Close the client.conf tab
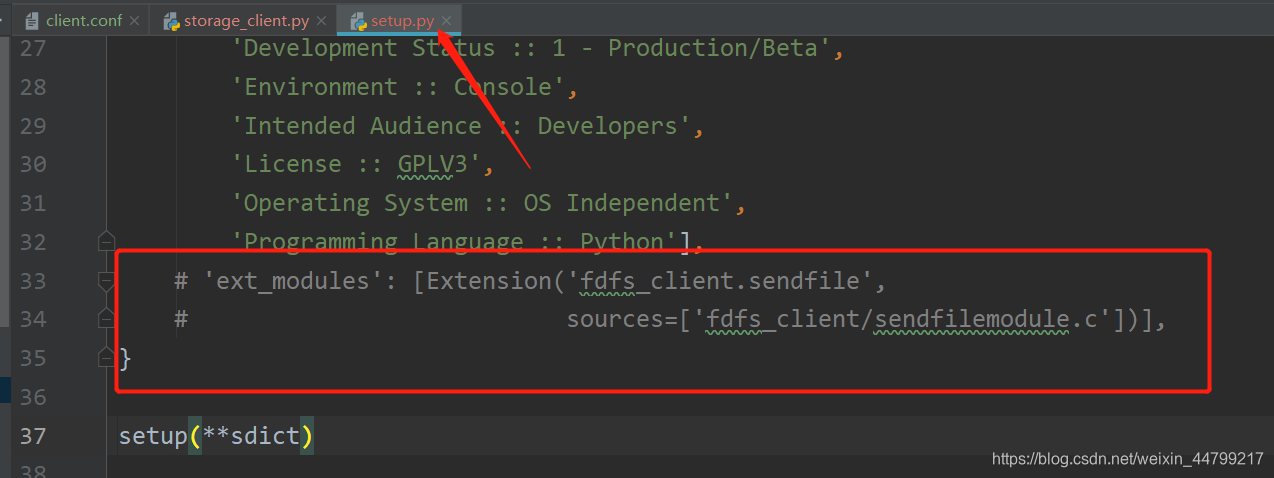Screen dimensions: 1274x478 point(135,21)
